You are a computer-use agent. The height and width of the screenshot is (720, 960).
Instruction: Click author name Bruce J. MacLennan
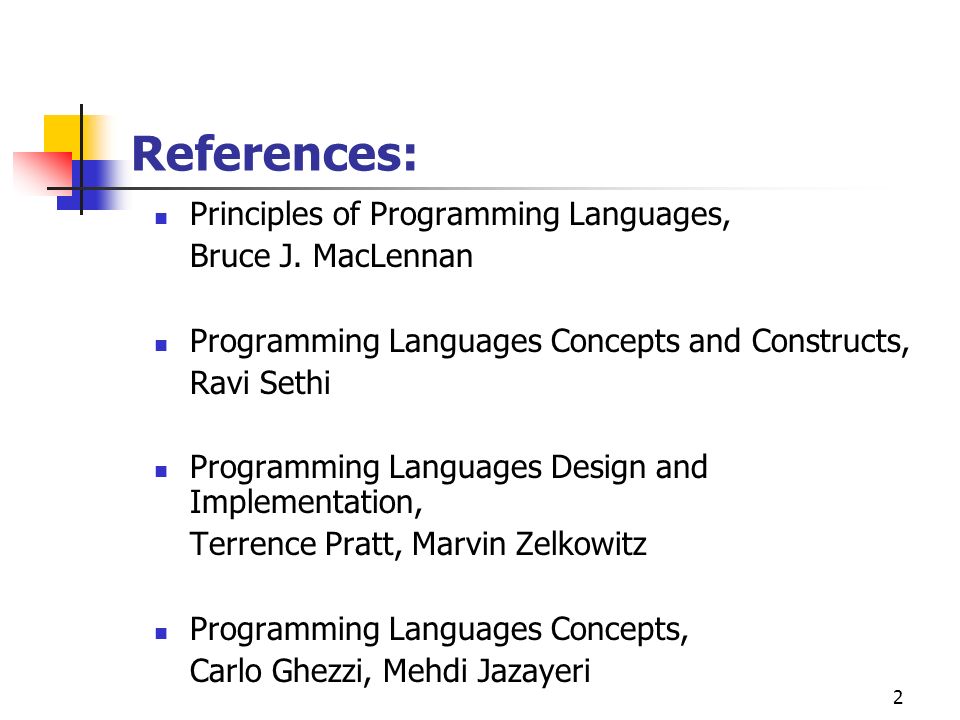331,256
